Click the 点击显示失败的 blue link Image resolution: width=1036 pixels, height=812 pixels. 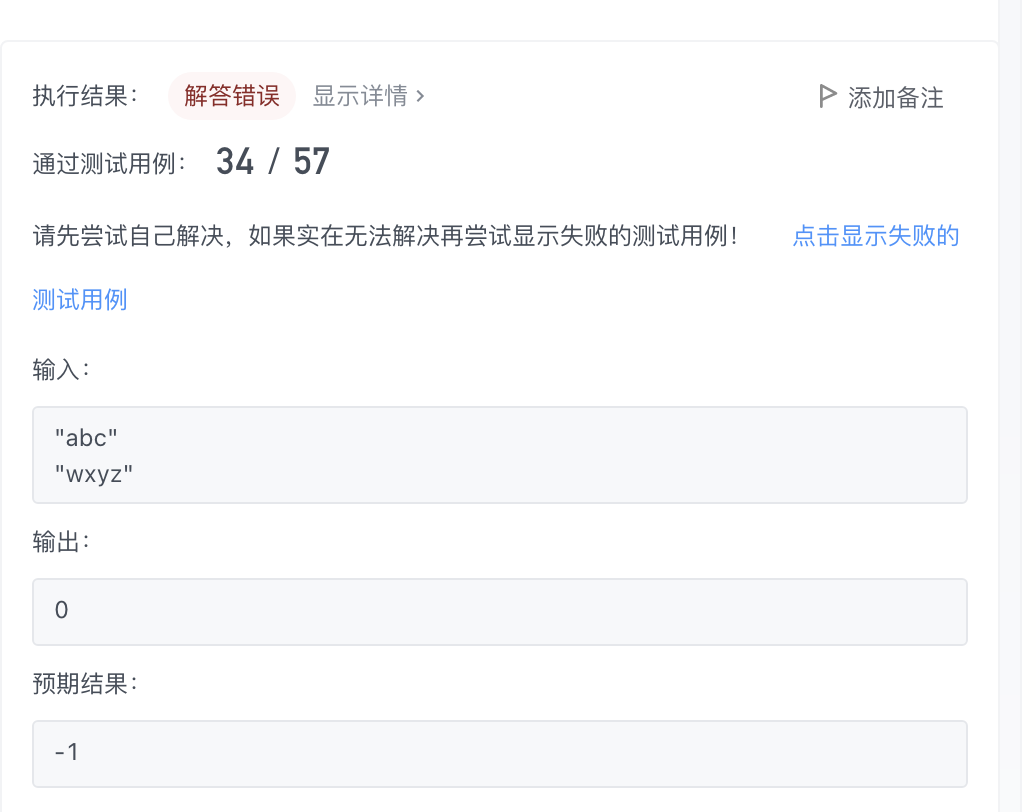(875, 236)
